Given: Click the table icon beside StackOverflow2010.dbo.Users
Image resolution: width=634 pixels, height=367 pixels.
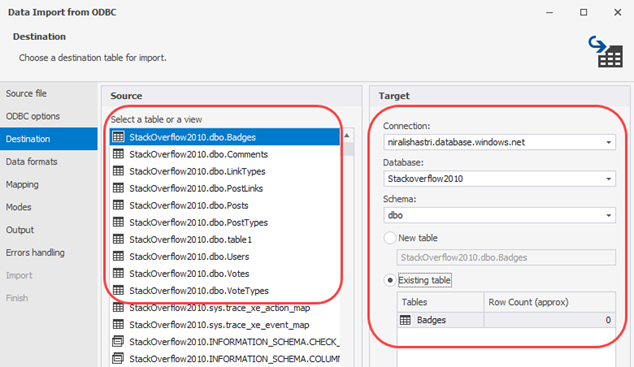Looking at the screenshot, I should coord(118,256).
